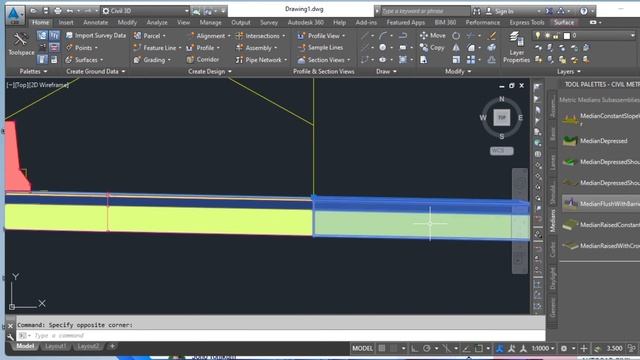Image resolution: width=640 pixels, height=360 pixels.
Task: Click the Import Survey Data button
Action: 95,36
